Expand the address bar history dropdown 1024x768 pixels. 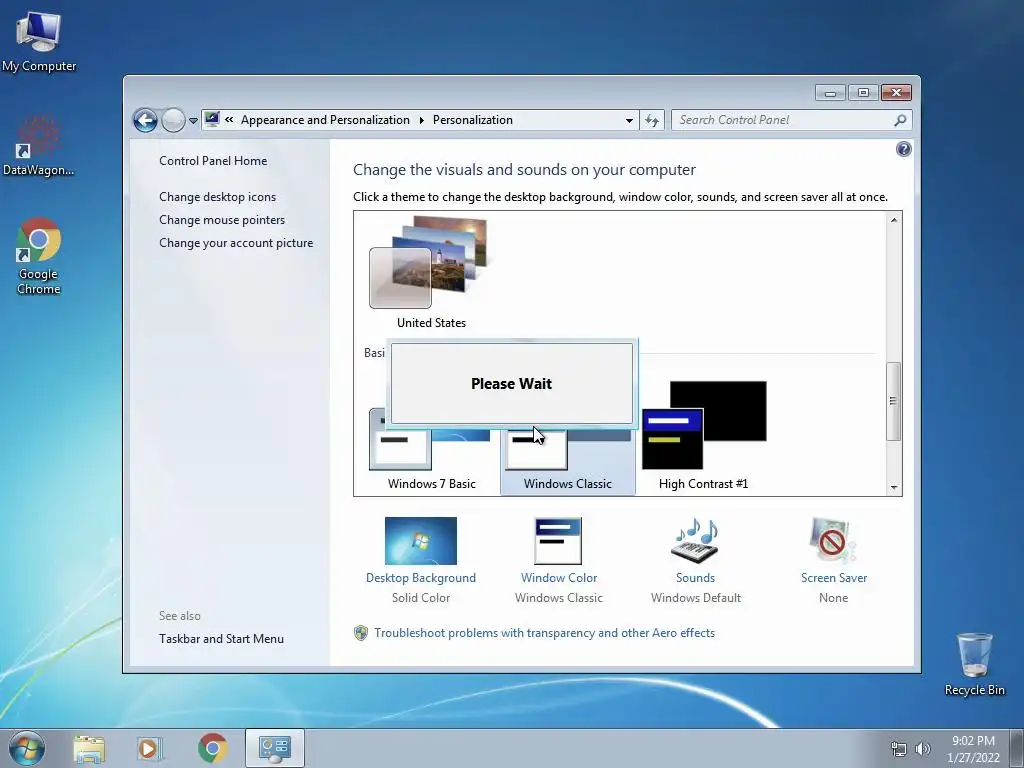629,120
